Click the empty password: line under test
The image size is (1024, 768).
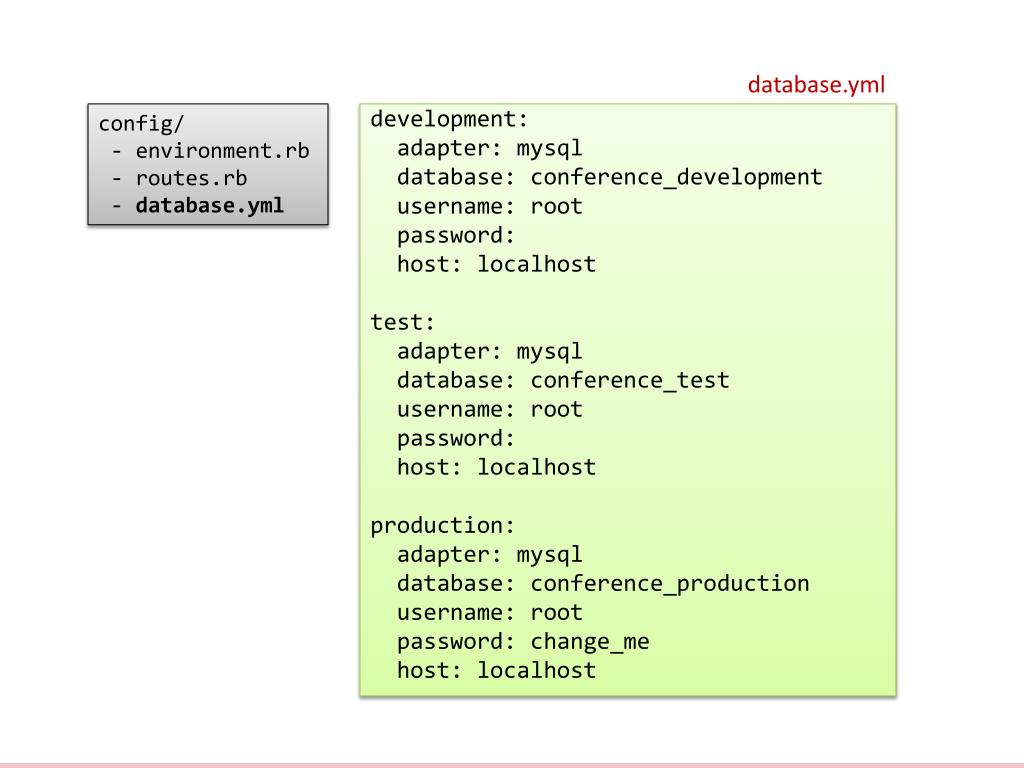(456, 439)
